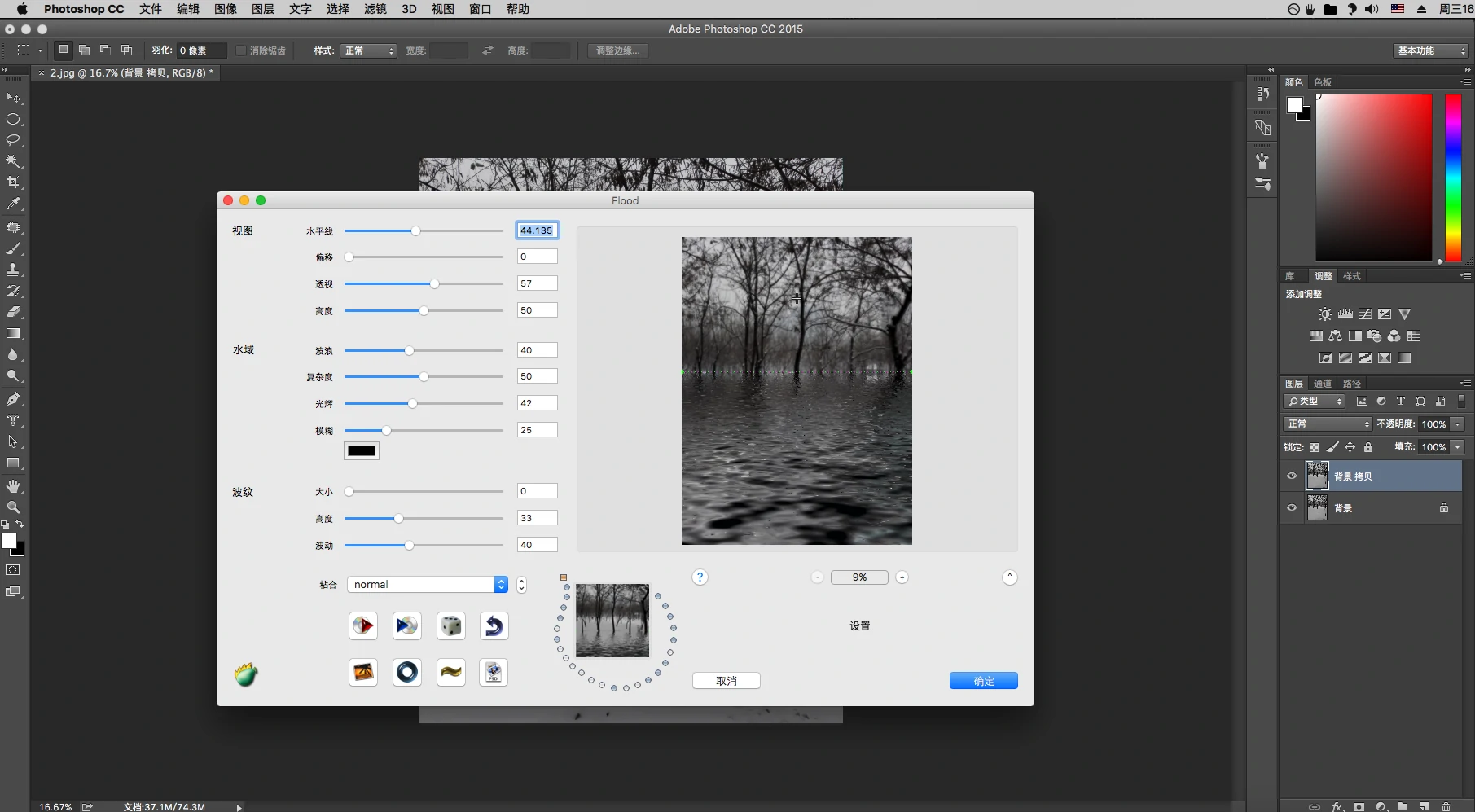The height and width of the screenshot is (812, 1475).
Task: Open the 粘合 normal dropdown
Action: pyautogui.click(x=428, y=585)
